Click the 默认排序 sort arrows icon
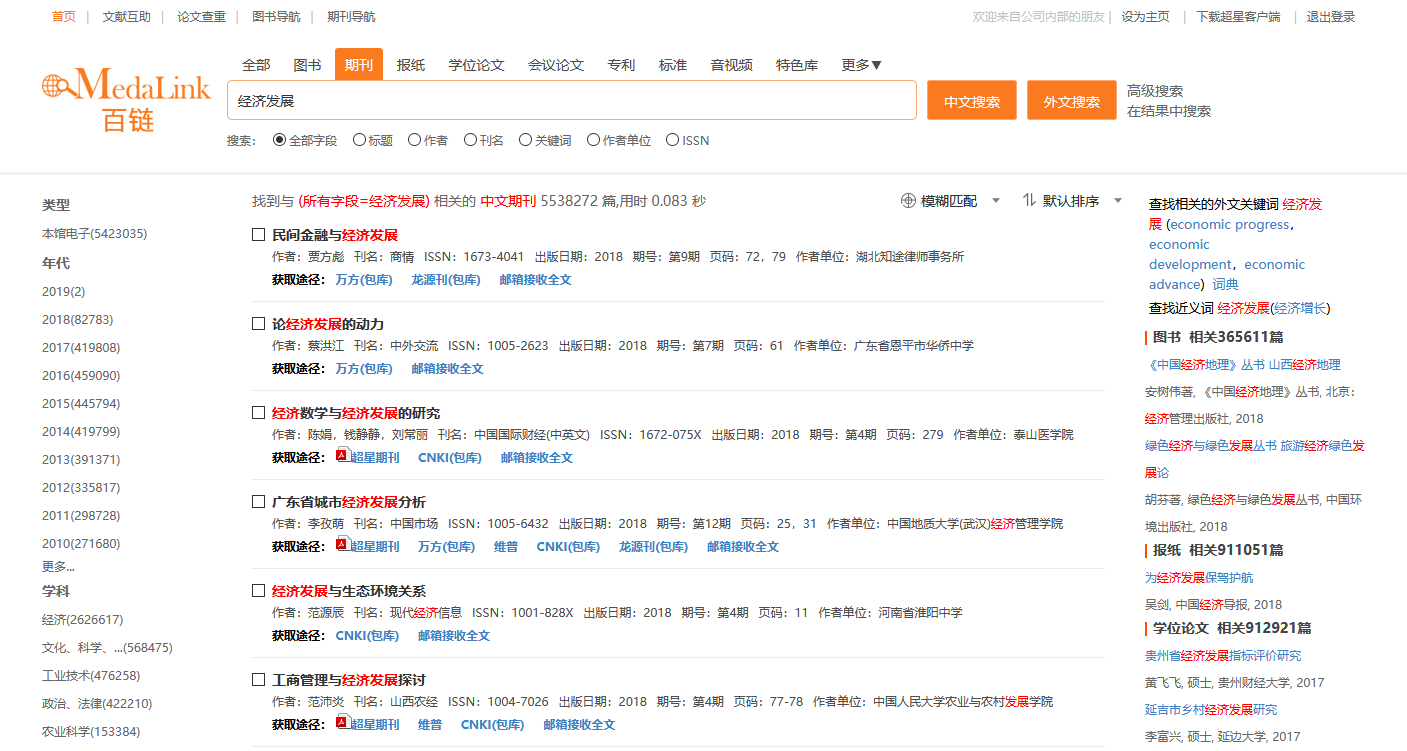The image size is (1407, 751). point(1029,201)
